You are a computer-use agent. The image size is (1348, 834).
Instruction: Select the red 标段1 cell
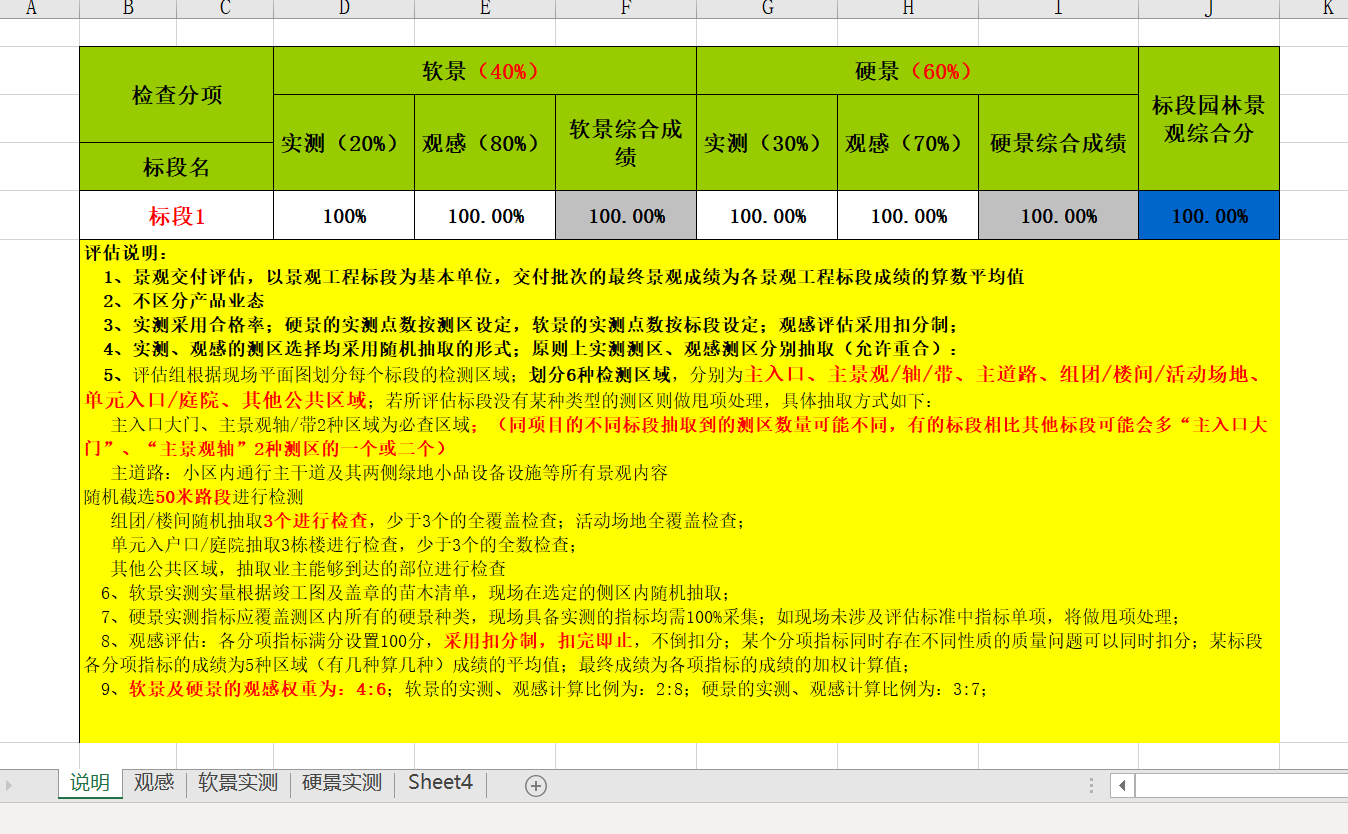(x=177, y=216)
